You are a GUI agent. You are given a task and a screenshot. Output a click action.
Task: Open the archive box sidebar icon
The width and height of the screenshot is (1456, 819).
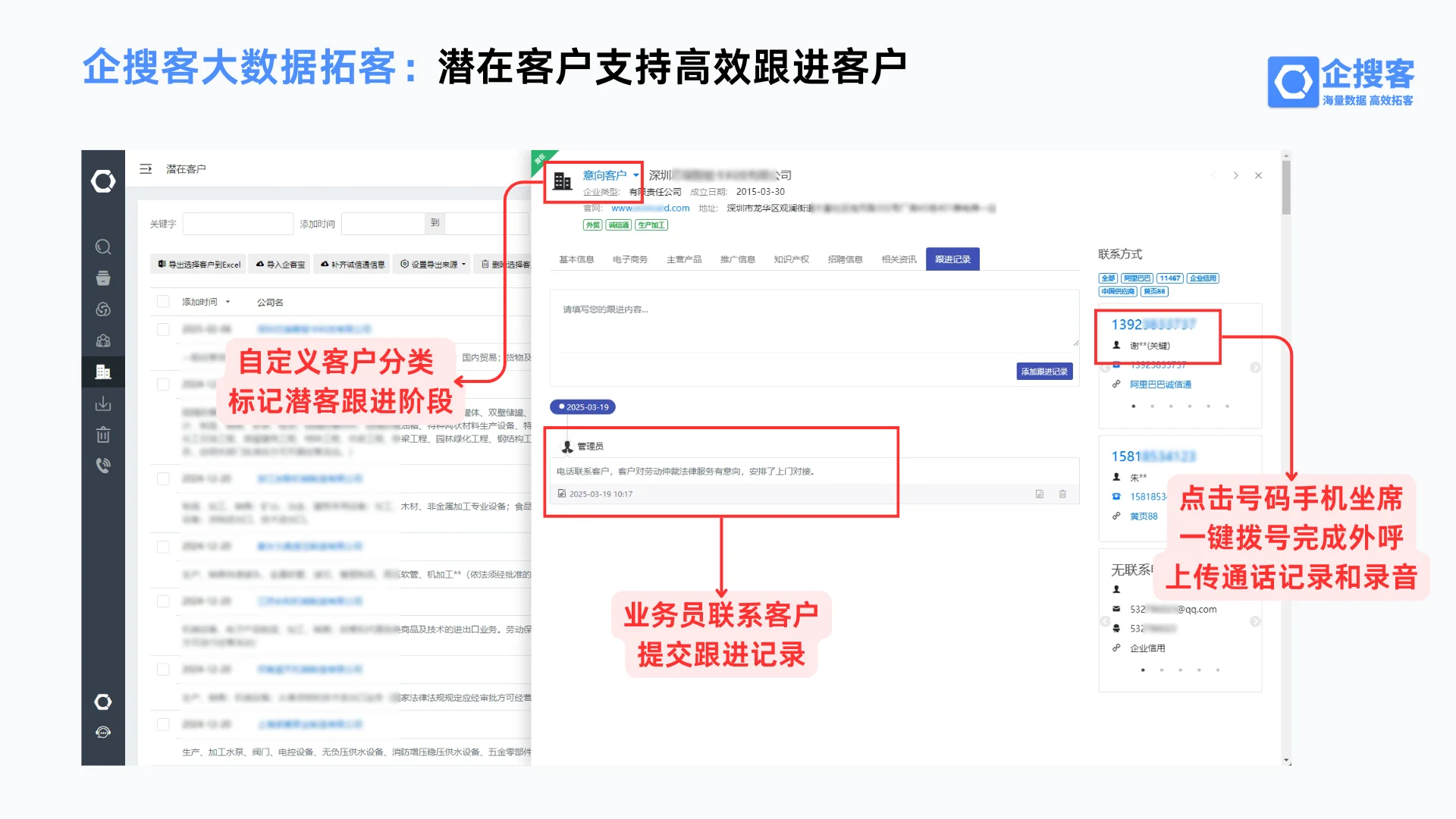[103, 278]
